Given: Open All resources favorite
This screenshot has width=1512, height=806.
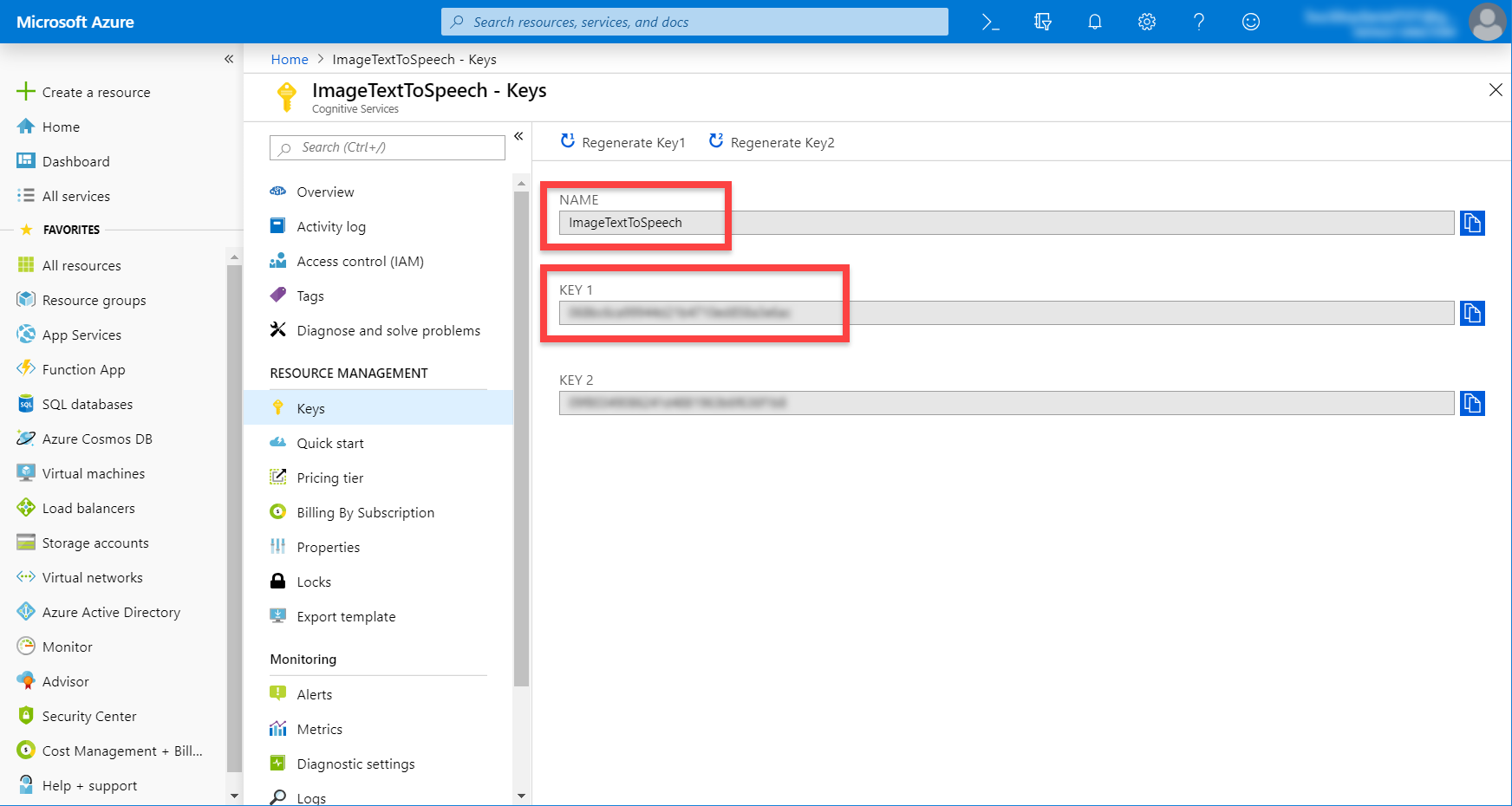Looking at the screenshot, I should pos(69,265).
